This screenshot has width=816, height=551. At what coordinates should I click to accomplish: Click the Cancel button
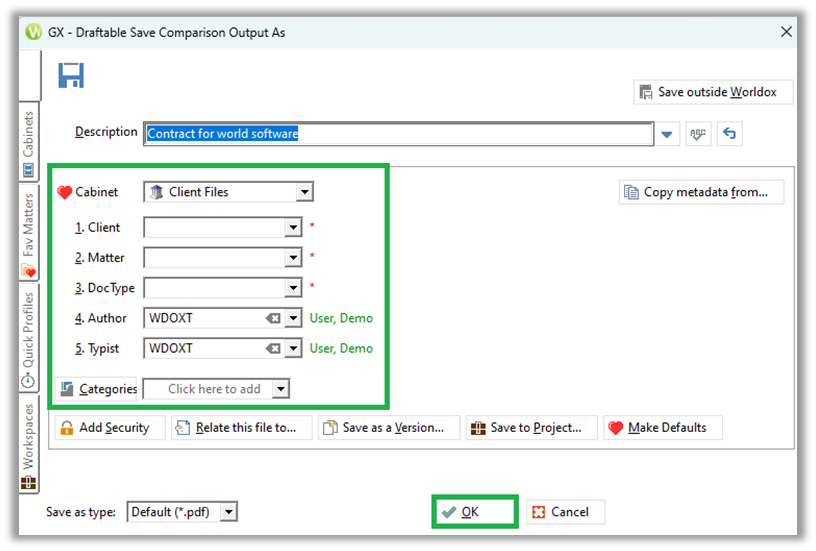(x=565, y=512)
